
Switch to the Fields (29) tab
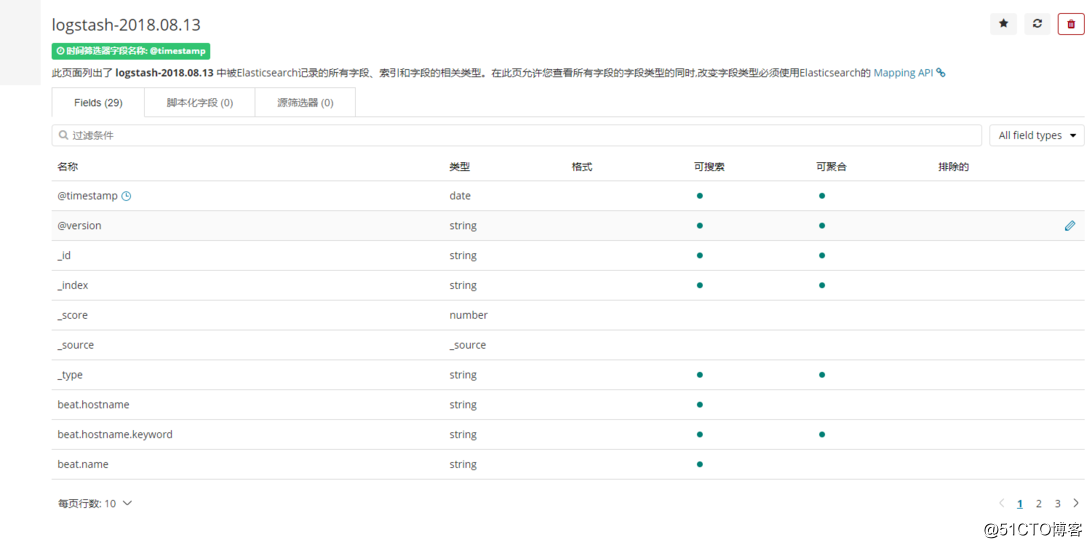pos(98,102)
